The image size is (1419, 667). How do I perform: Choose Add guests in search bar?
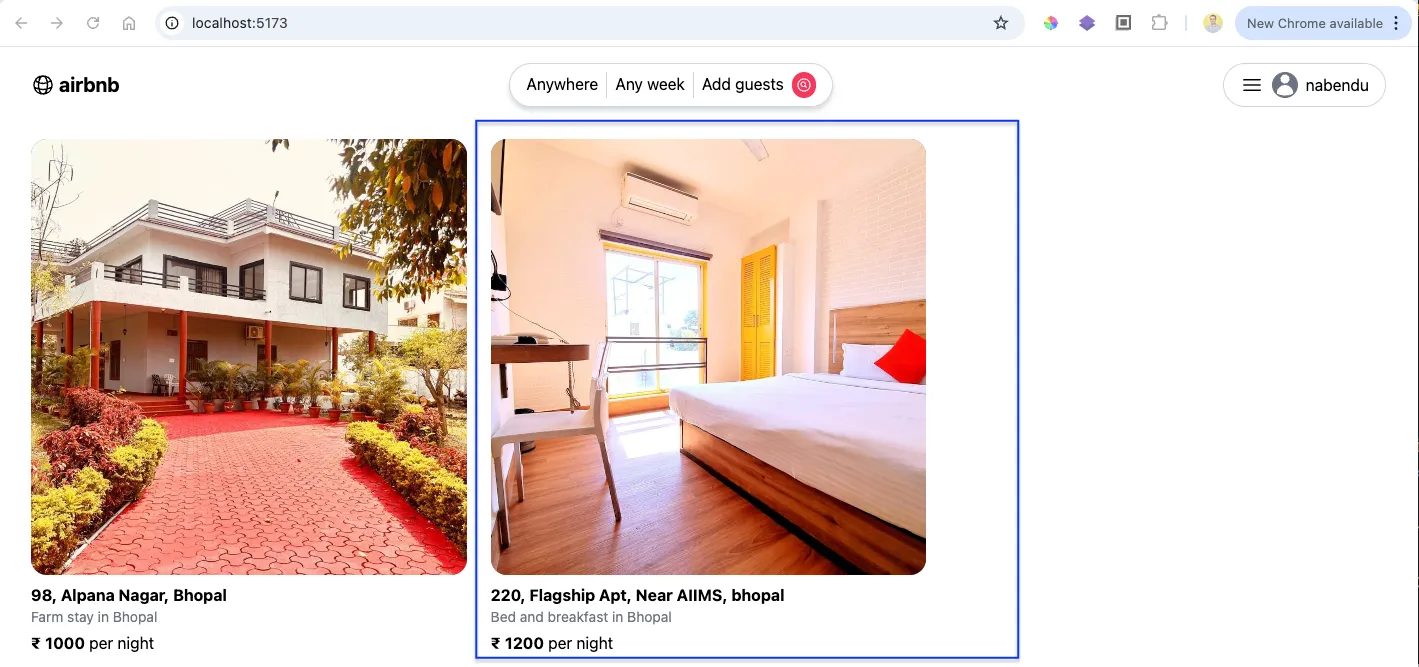point(742,85)
